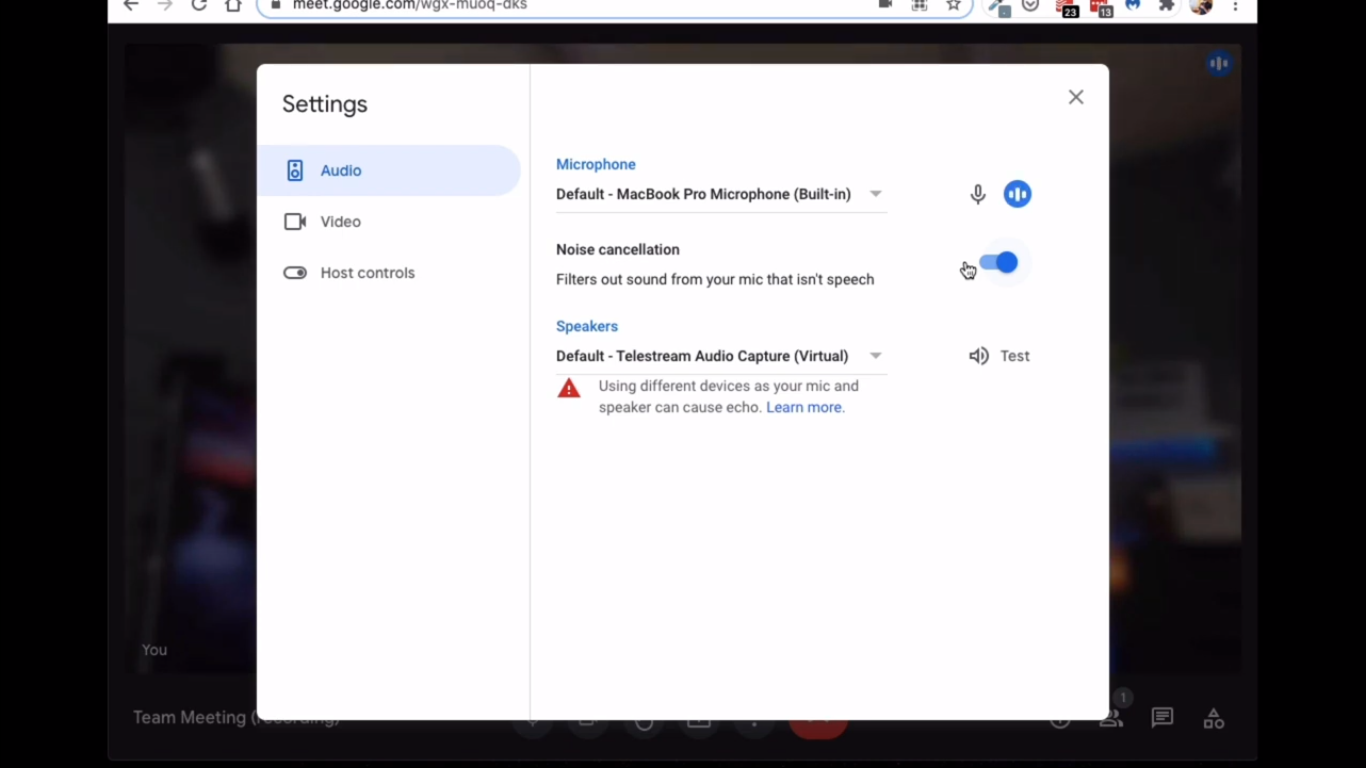
Task: Open the Chrome profile avatar
Action: click(1201, 6)
